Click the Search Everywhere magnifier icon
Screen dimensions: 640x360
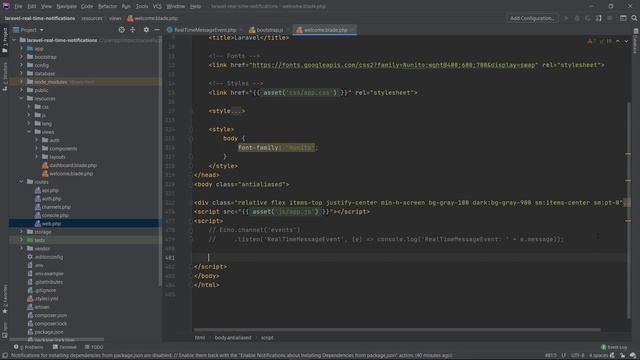point(634,18)
